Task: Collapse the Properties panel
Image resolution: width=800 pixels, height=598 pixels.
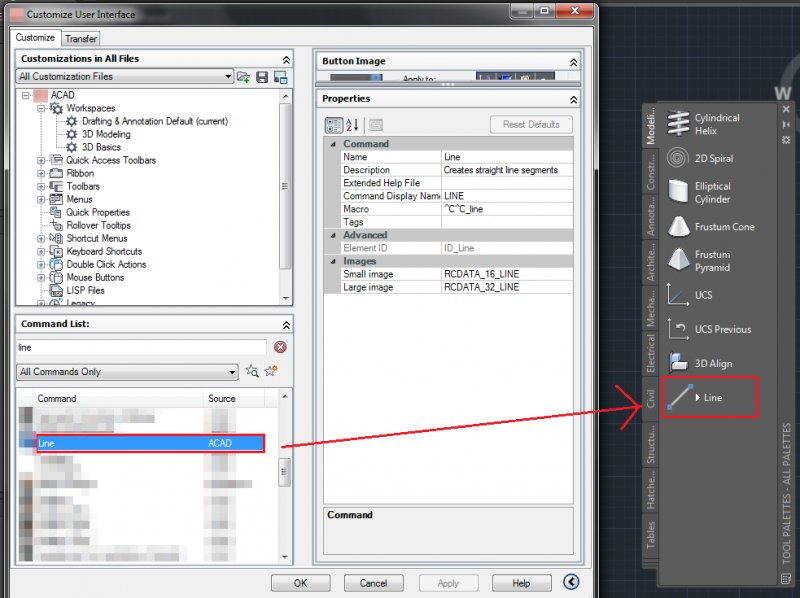Action: (x=573, y=100)
